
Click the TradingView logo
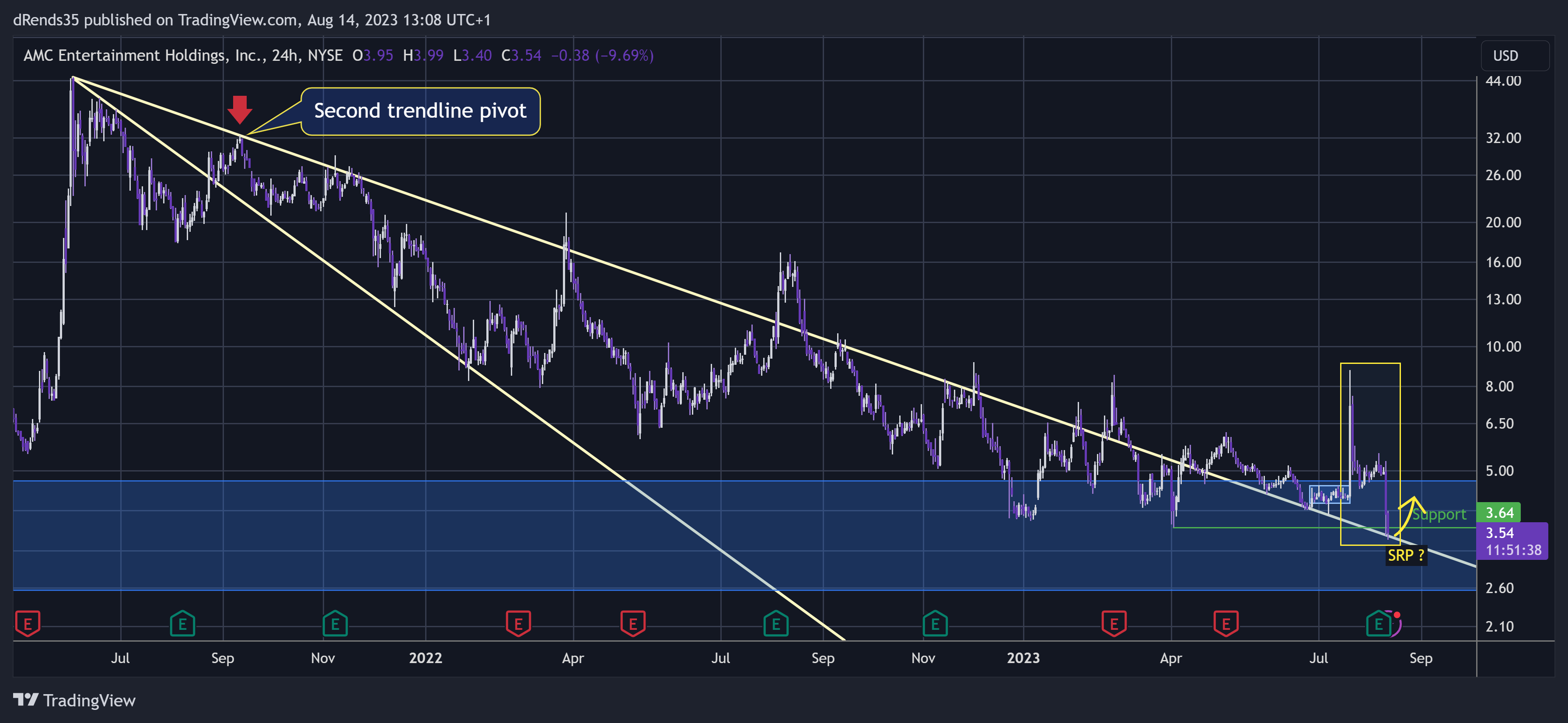coord(74,701)
